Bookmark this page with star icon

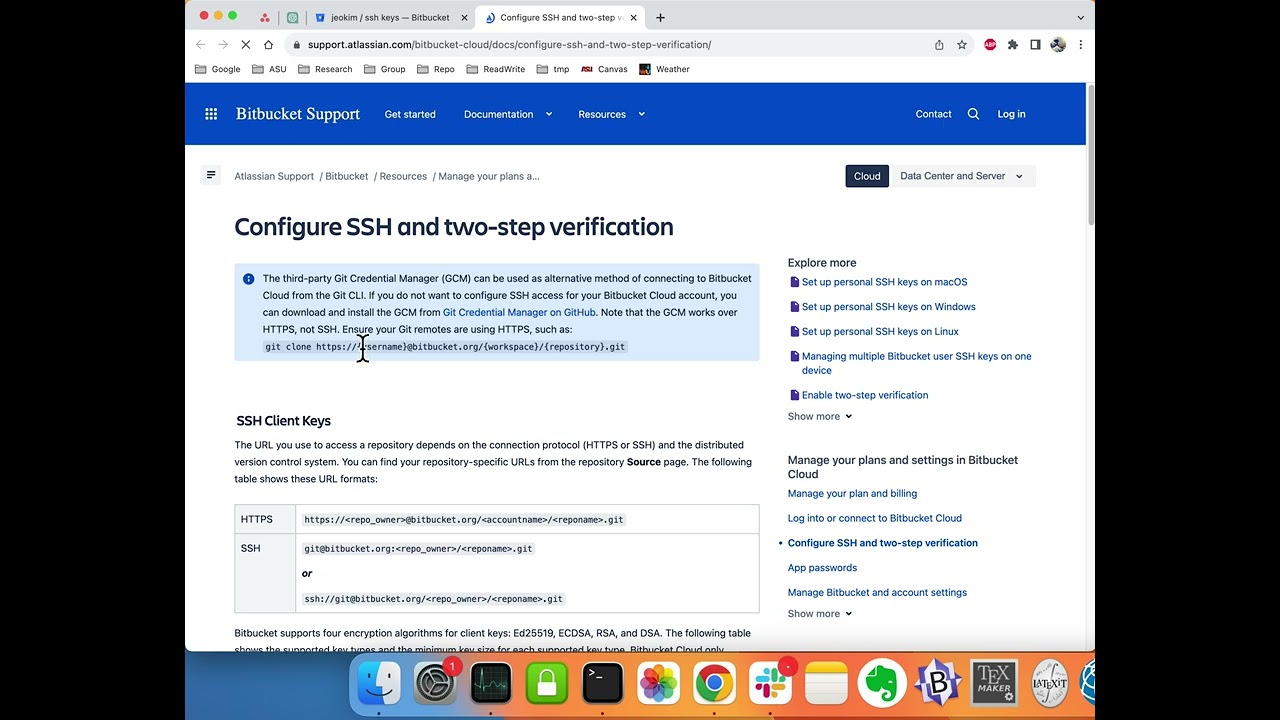962,44
